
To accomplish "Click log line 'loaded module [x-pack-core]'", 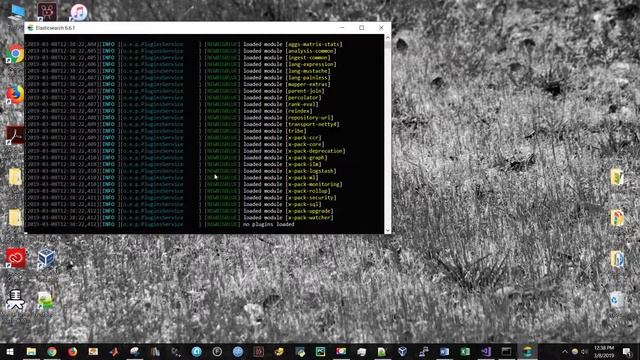I will (x=284, y=144).
